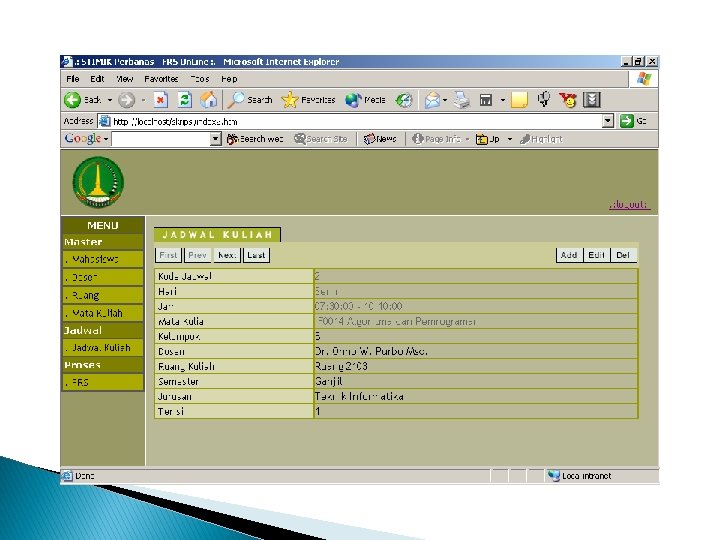Click the log out link

coord(629,205)
